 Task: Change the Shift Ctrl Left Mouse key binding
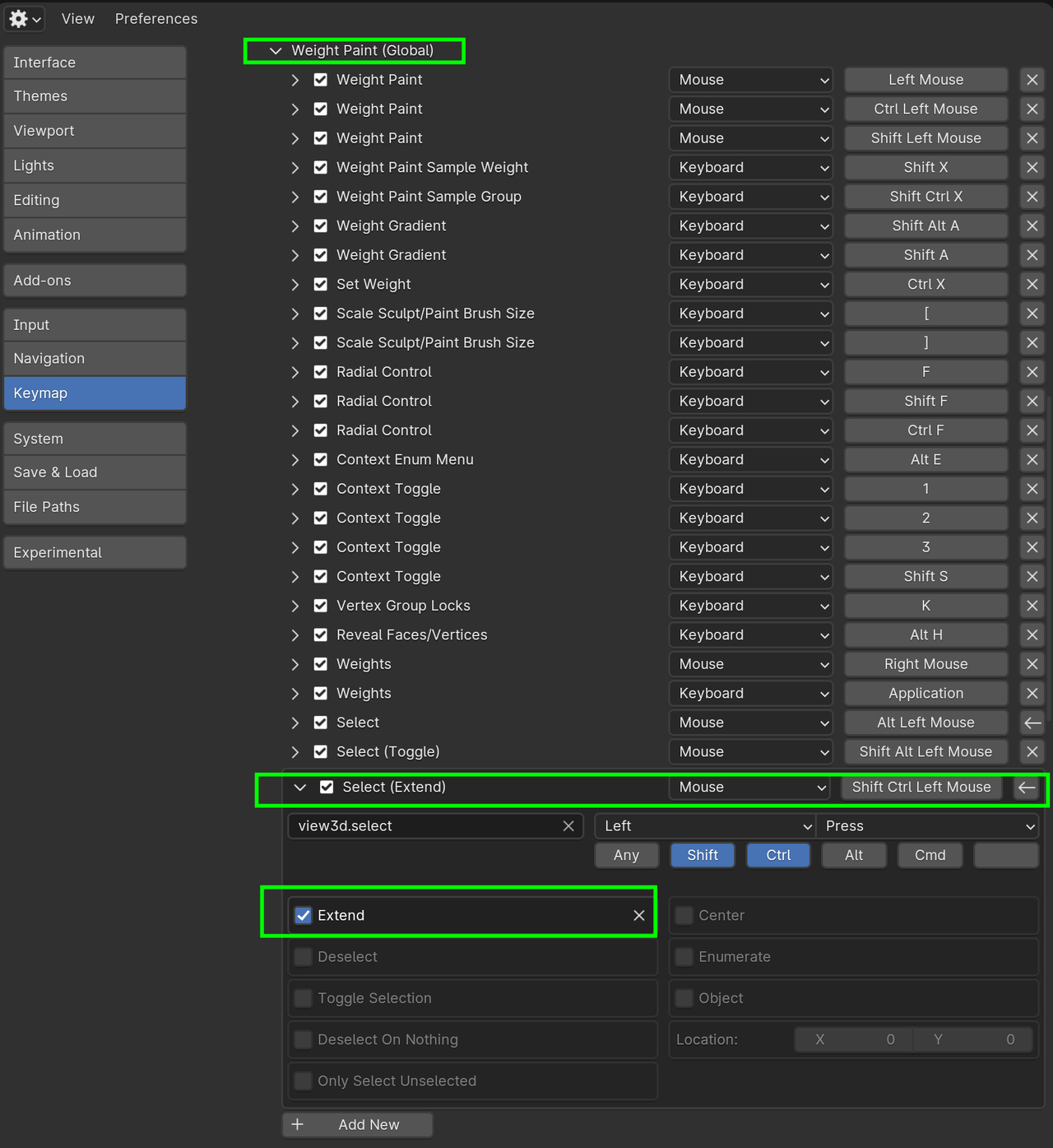point(921,788)
